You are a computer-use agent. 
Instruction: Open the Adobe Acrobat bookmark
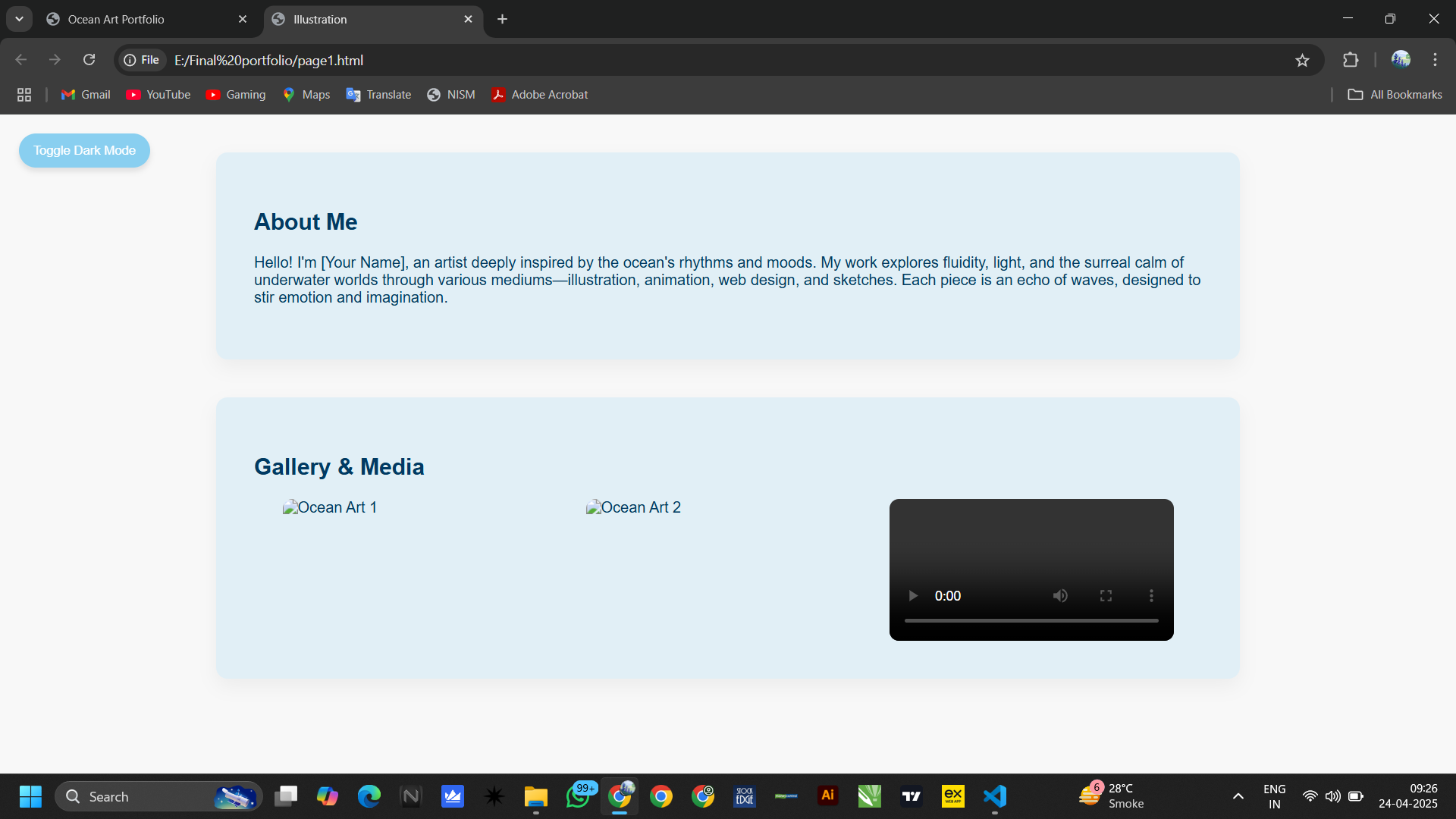pyautogui.click(x=539, y=95)
